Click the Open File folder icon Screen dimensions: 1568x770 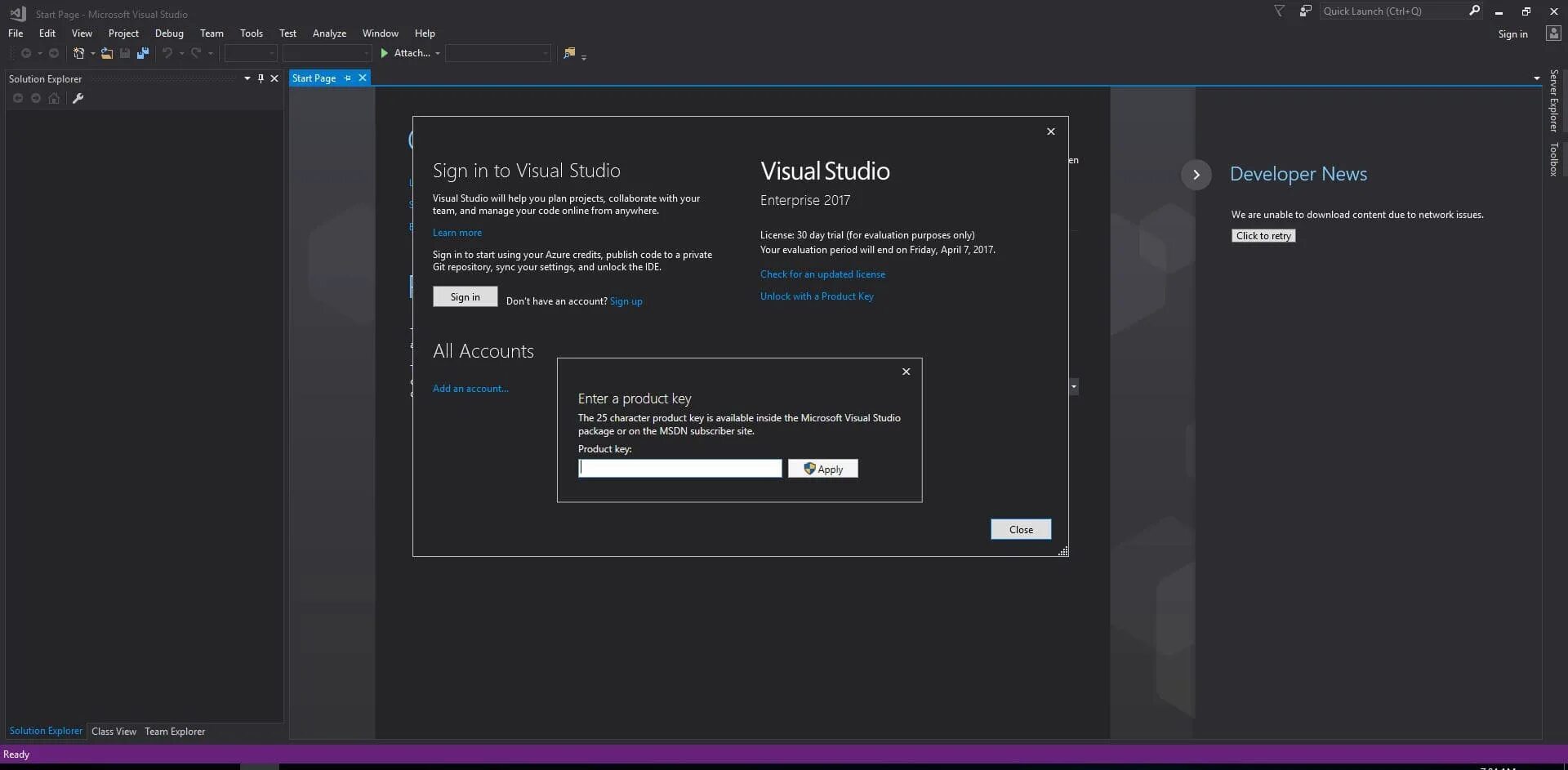(107, 53)
